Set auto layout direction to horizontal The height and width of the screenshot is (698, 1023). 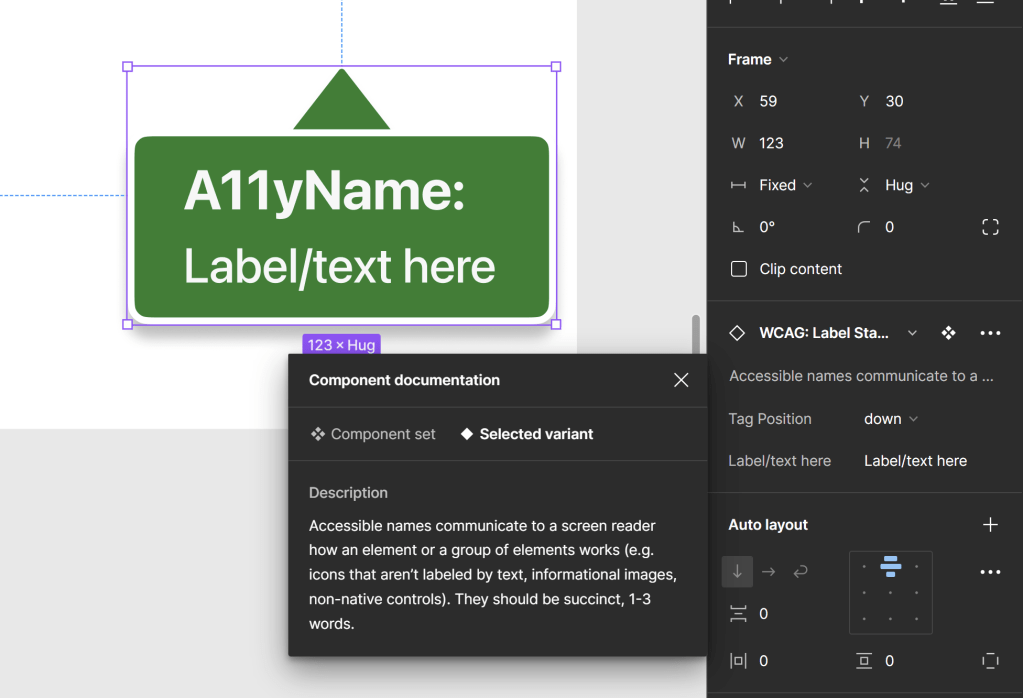click(x=768, y=572)
